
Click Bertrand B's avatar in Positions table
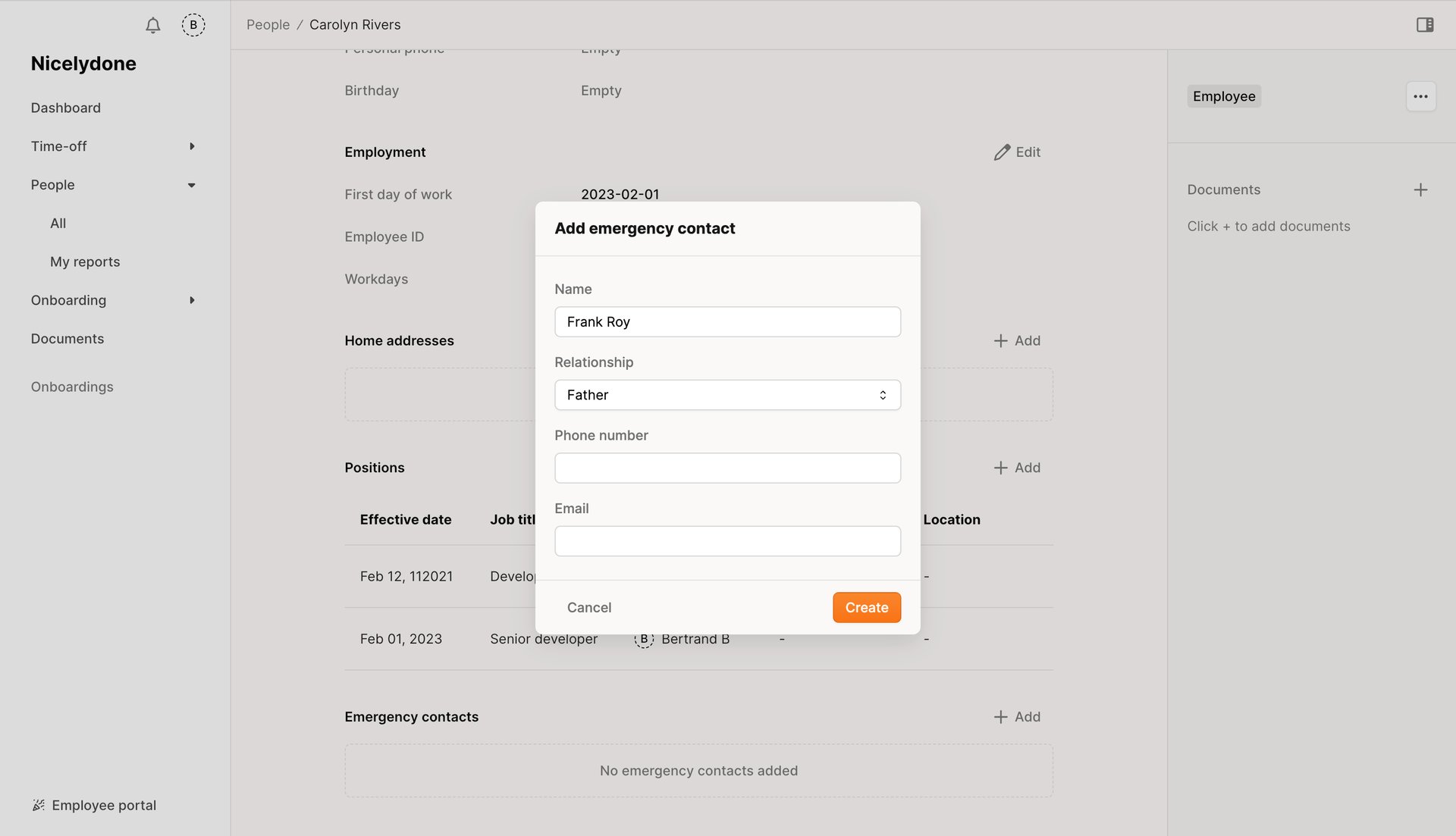643,639
